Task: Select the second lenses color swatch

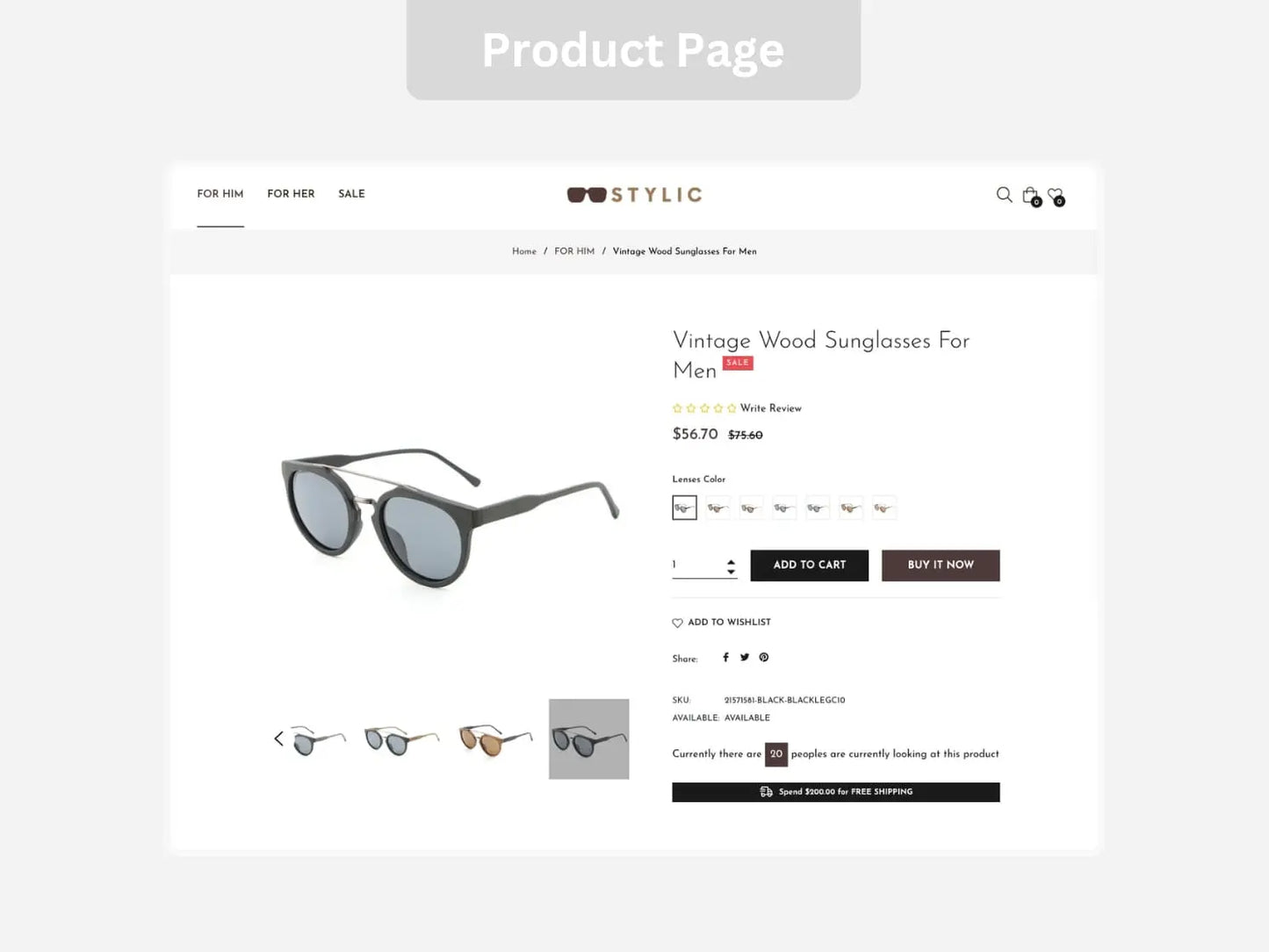Action: [x=717, y=508]
